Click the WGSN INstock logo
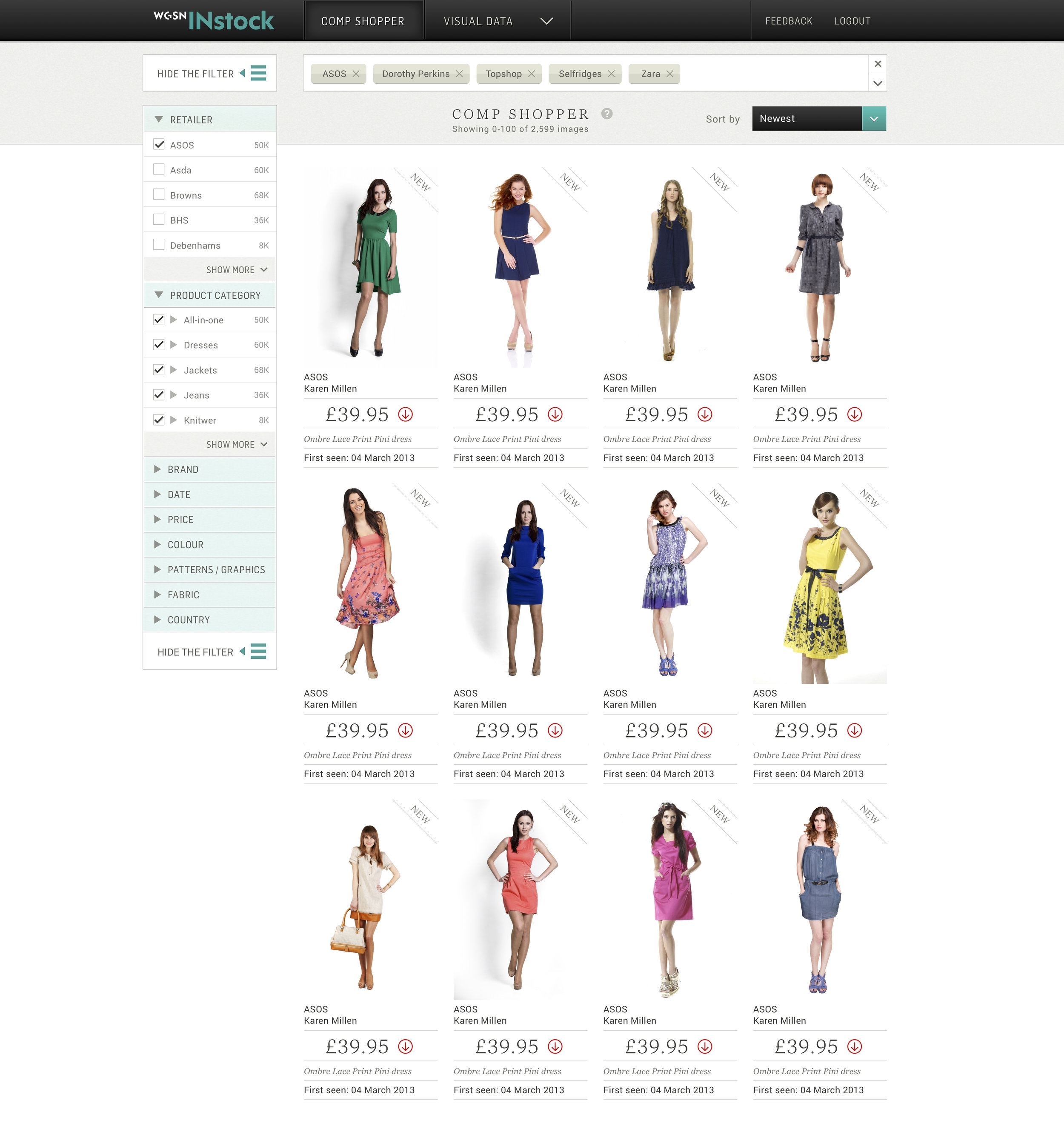Screen dimensions: 1064x1123 coord(214,20)
